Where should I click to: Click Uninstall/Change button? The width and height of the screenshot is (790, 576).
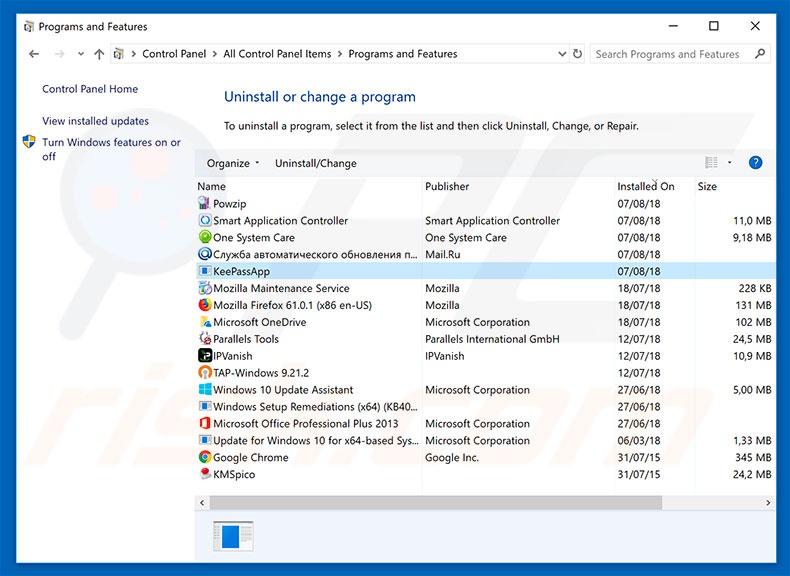coord(316,163)
